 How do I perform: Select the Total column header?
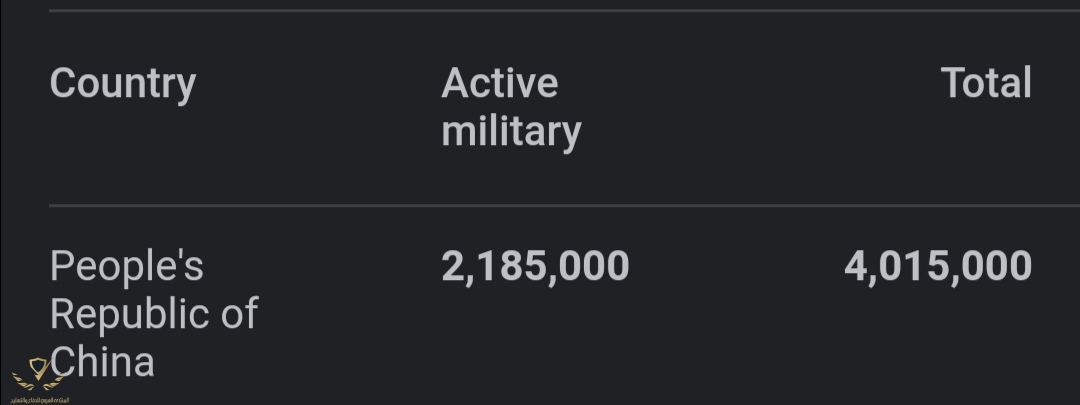click(x=986, y=83)
